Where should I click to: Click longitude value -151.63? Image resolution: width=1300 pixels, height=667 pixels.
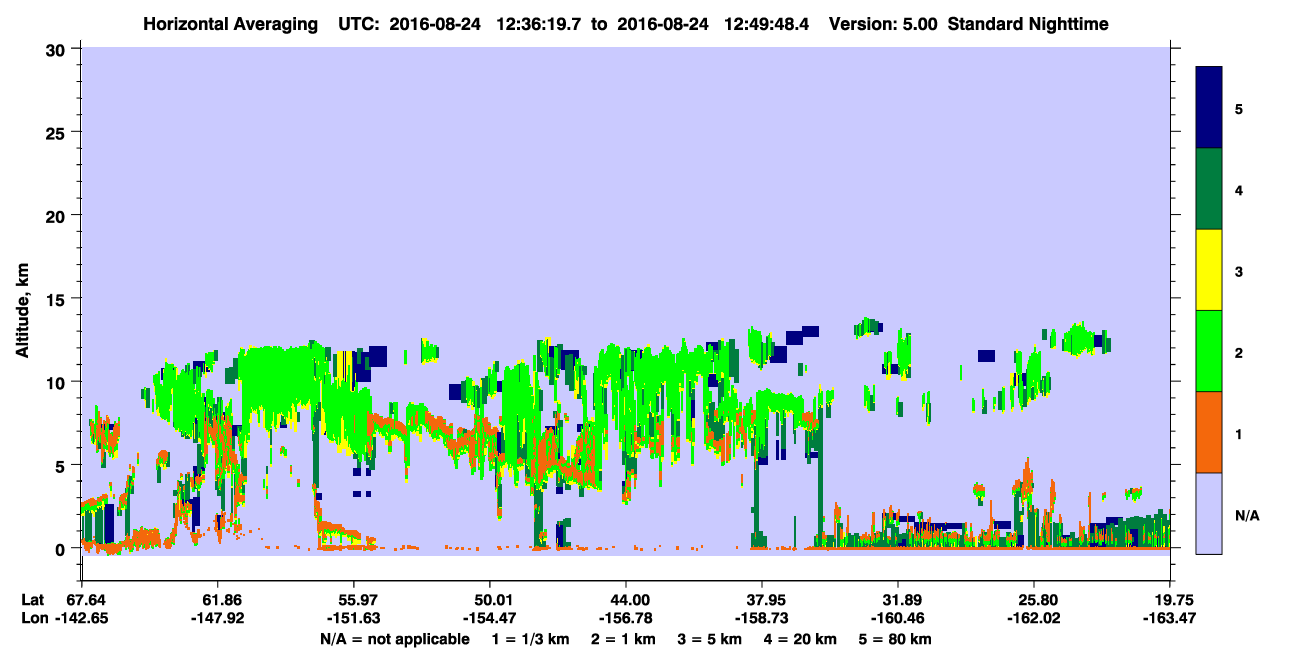pyautogui.click(x=354, y=618)
